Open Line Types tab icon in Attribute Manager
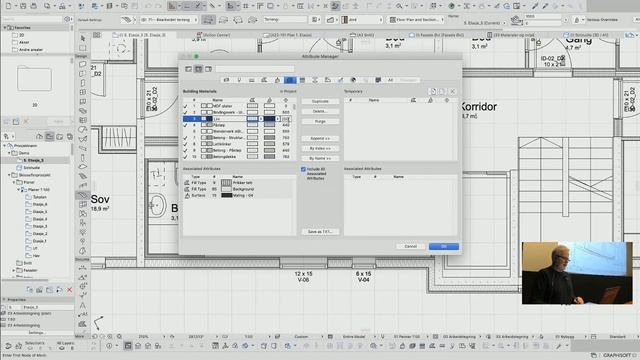Image resolution: width=640 pixels, height=360 pixels. [252, 80]
